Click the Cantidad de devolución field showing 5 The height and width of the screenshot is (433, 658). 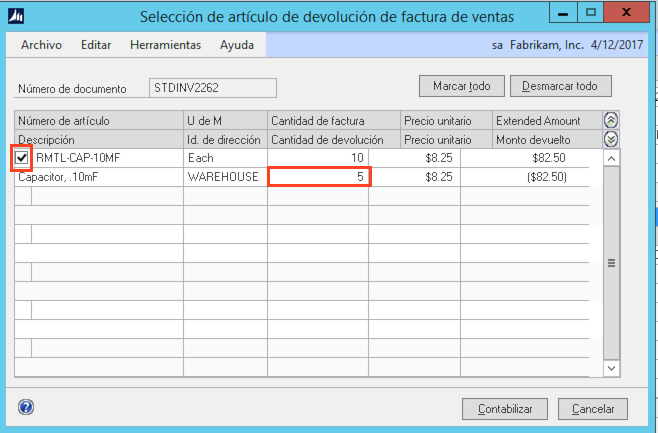click(319, 177)
